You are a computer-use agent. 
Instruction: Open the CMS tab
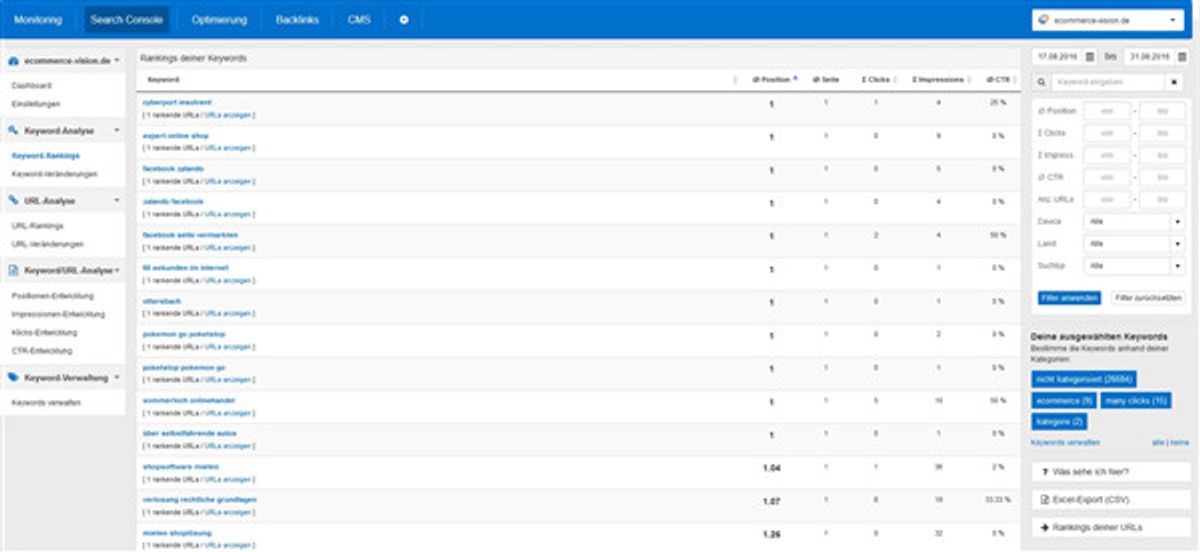point(359,19)
